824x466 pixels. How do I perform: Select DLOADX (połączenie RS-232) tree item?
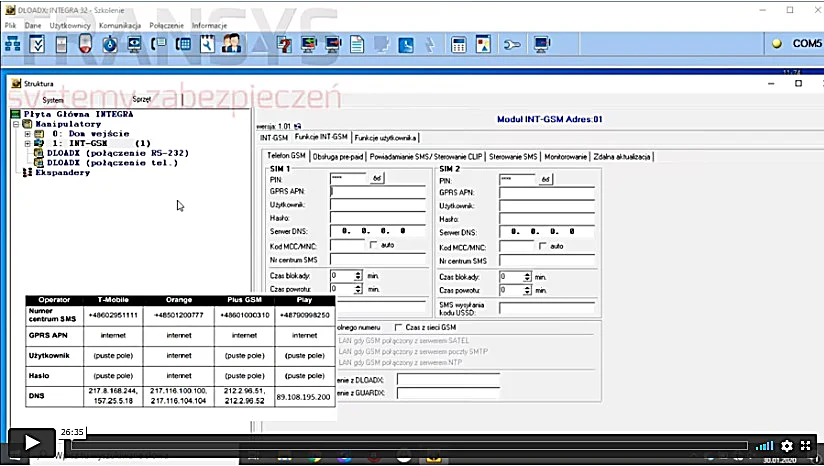[x=118, y=153]
